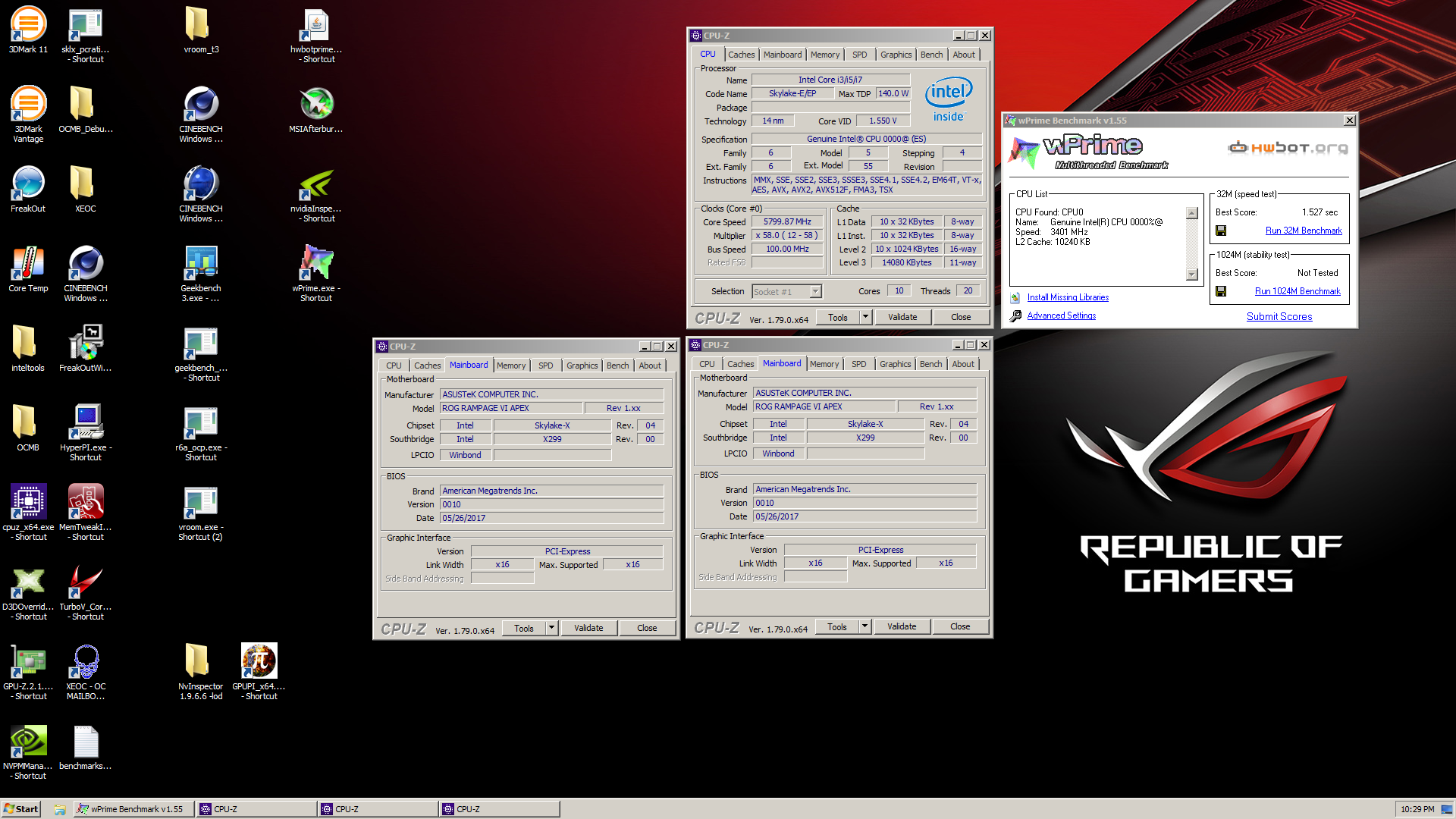1456x819 pixels.
Task: Open the 3DMark Vantage desktop icon
Action: [x=28, y=104]
